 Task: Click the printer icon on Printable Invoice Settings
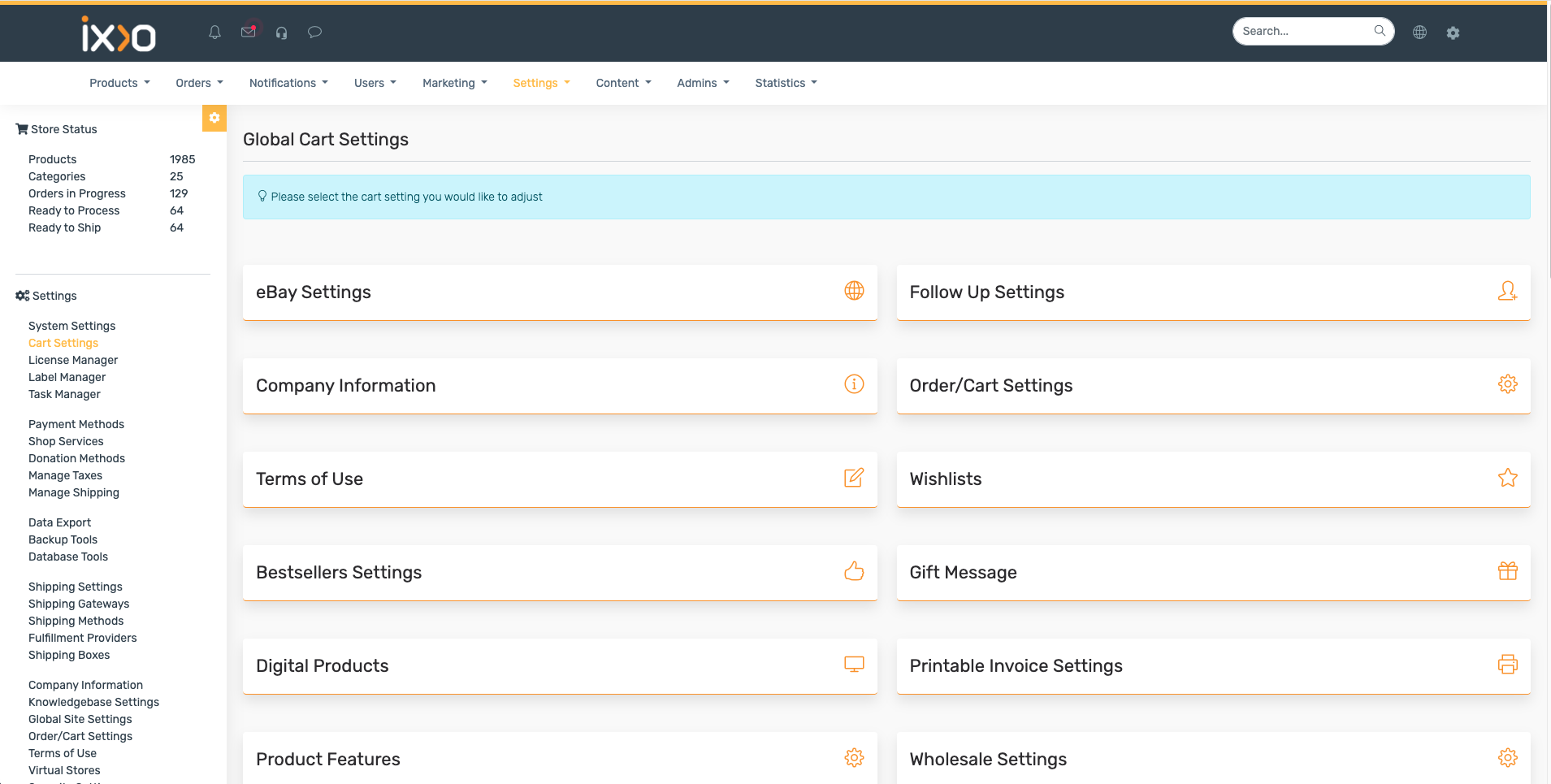coord(1508,665)
